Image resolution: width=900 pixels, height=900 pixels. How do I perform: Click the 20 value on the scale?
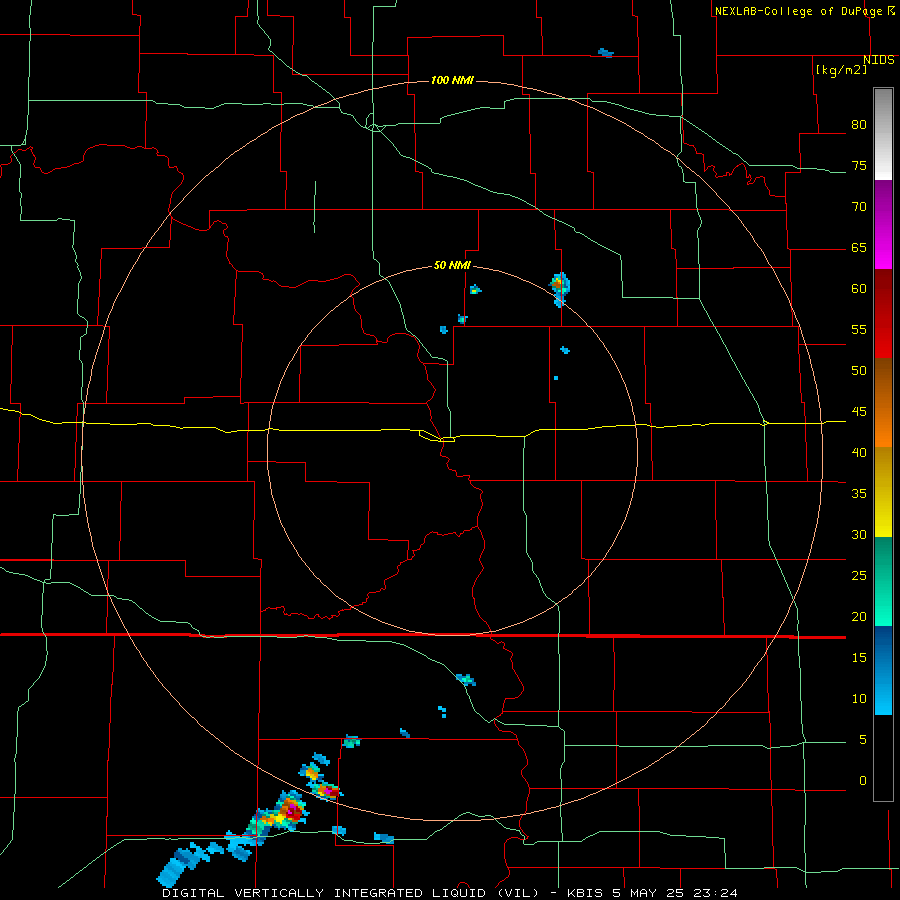click(859, 617)
